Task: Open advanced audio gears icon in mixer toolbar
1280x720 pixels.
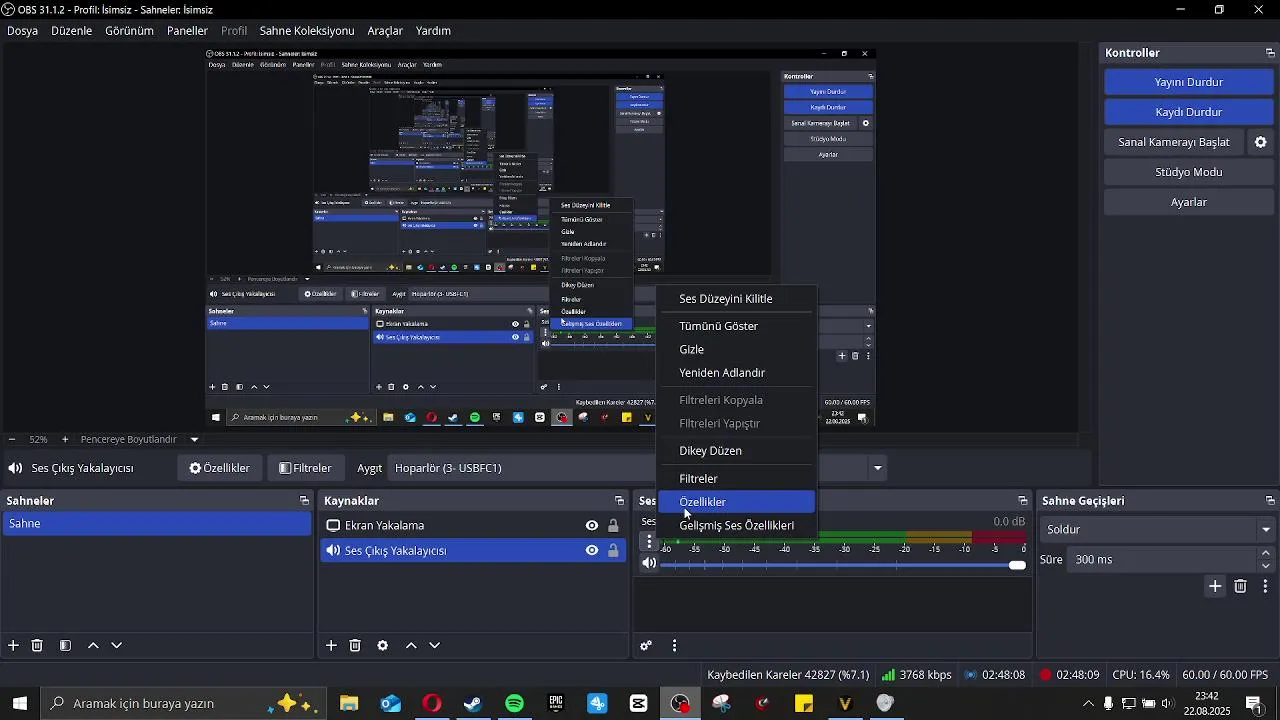Action: point(646,646)
